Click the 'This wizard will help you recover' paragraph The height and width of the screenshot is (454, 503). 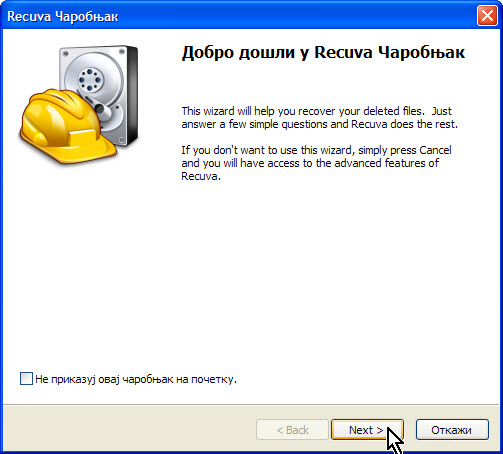320,117
